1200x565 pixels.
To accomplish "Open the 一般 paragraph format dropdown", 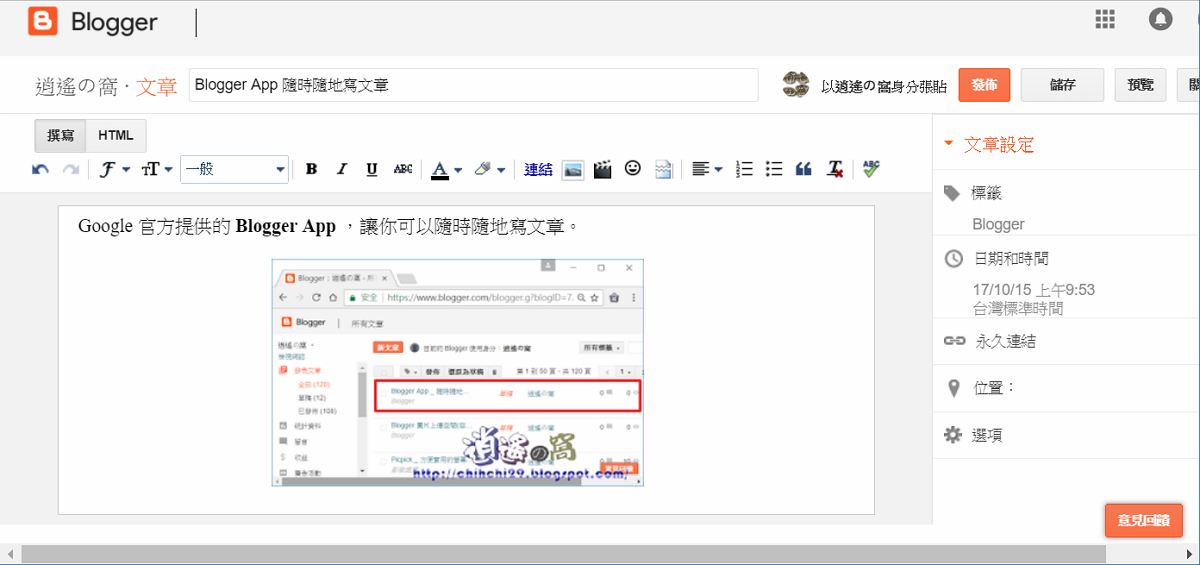I will tap(235, 170).
